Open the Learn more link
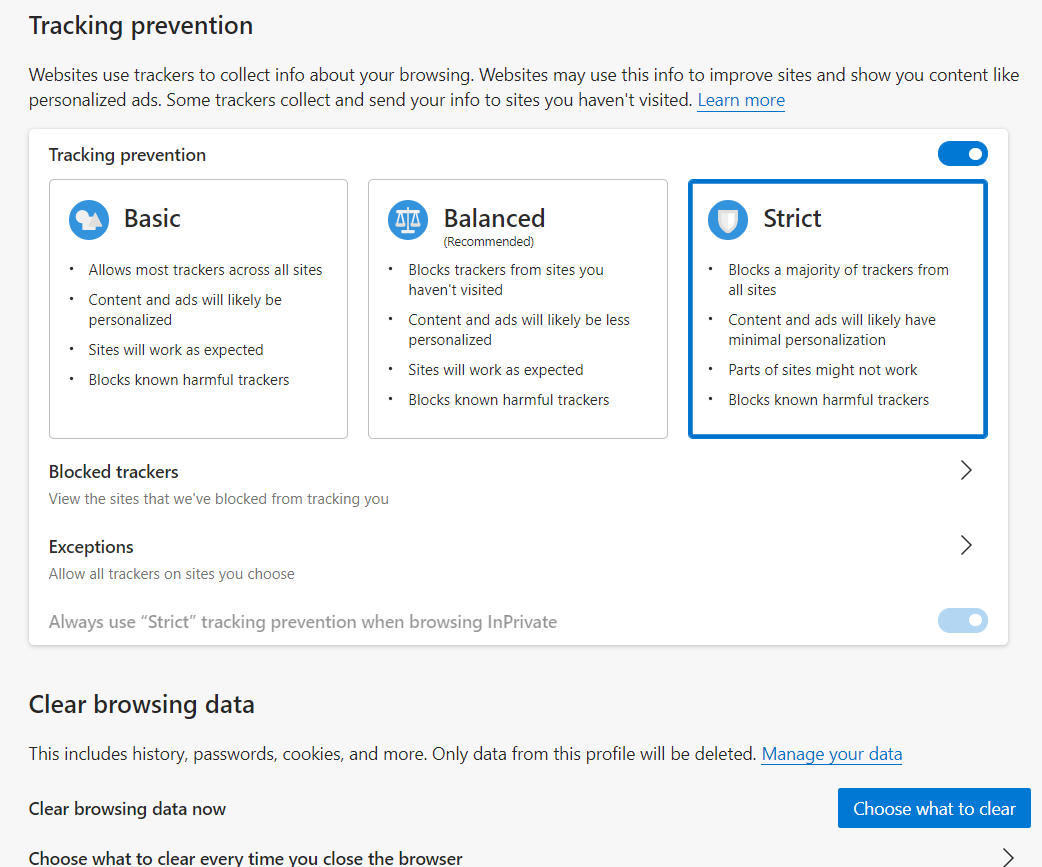Screen dimensions: 1042x867 tap(741, 100)
